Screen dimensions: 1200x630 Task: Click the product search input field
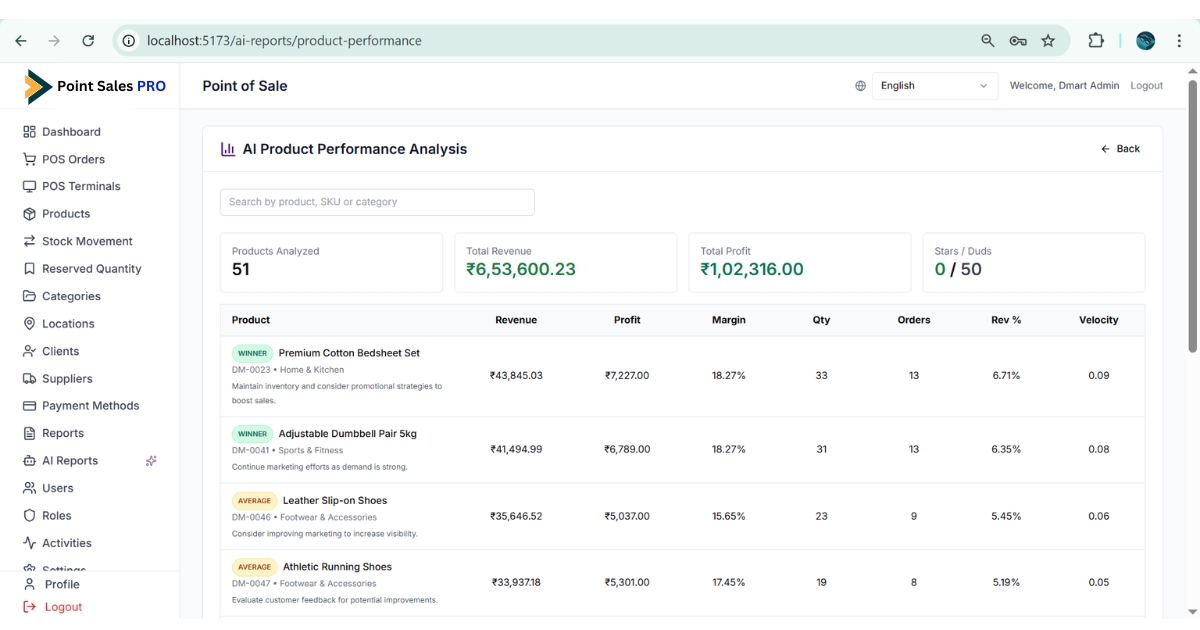[377, 202]
